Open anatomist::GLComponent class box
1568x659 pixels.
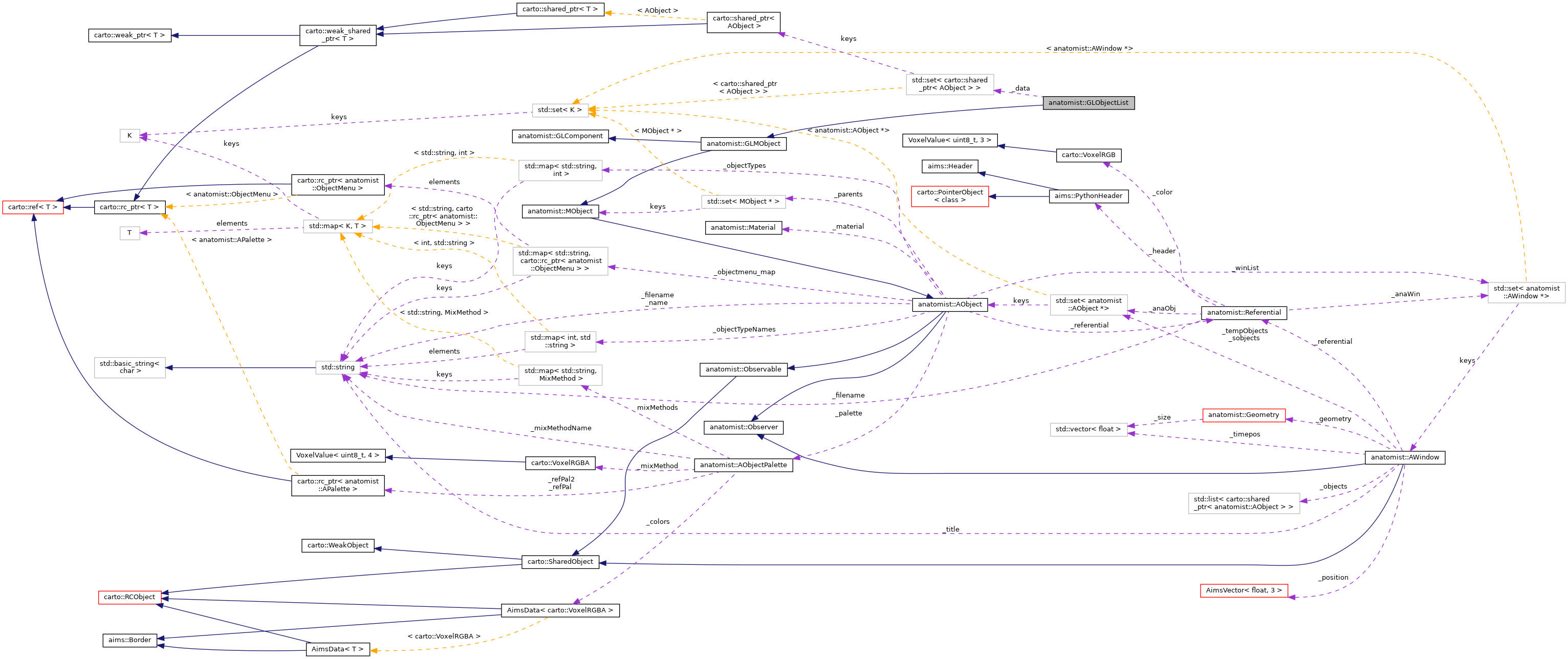point(560,136)
